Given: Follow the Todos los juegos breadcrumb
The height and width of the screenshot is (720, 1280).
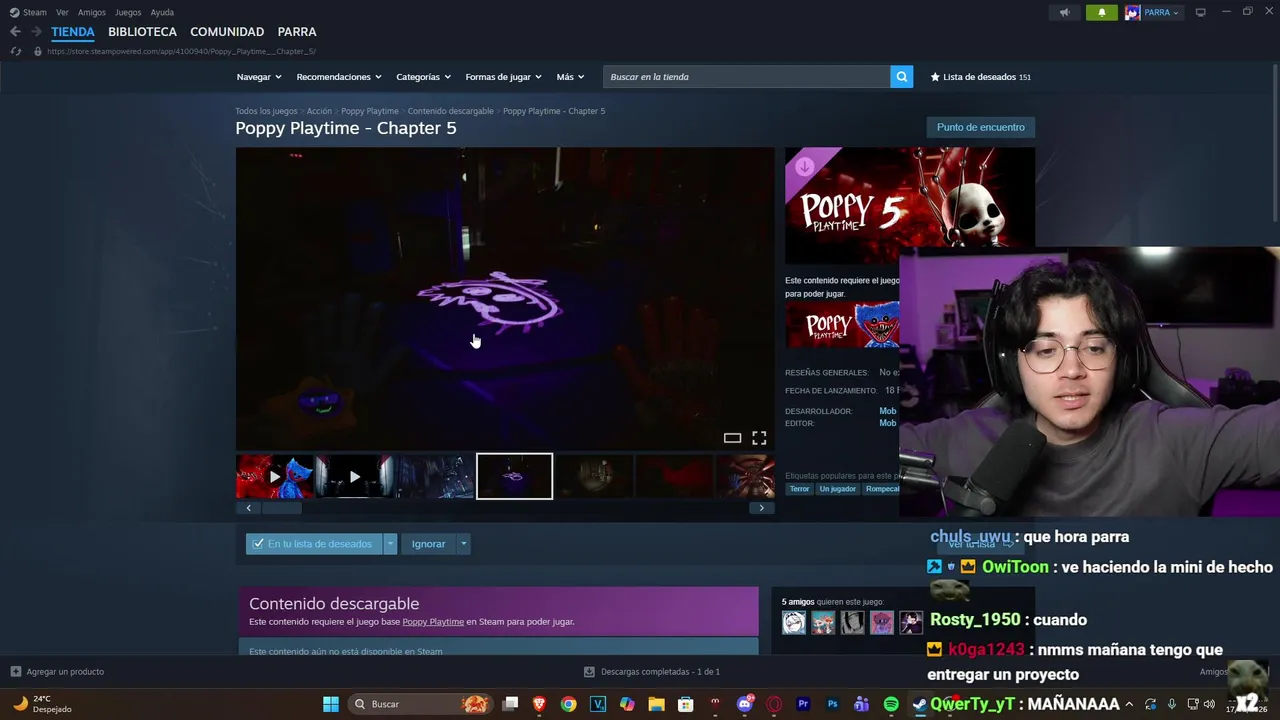Looking at the screenshot, I should point(266,111).
